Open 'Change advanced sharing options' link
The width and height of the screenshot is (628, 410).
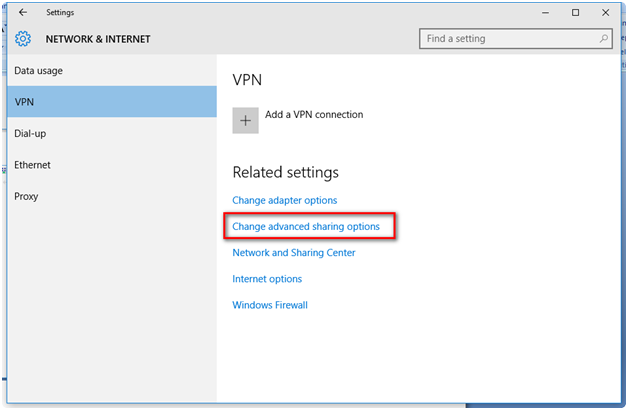[x=306, y=227]
